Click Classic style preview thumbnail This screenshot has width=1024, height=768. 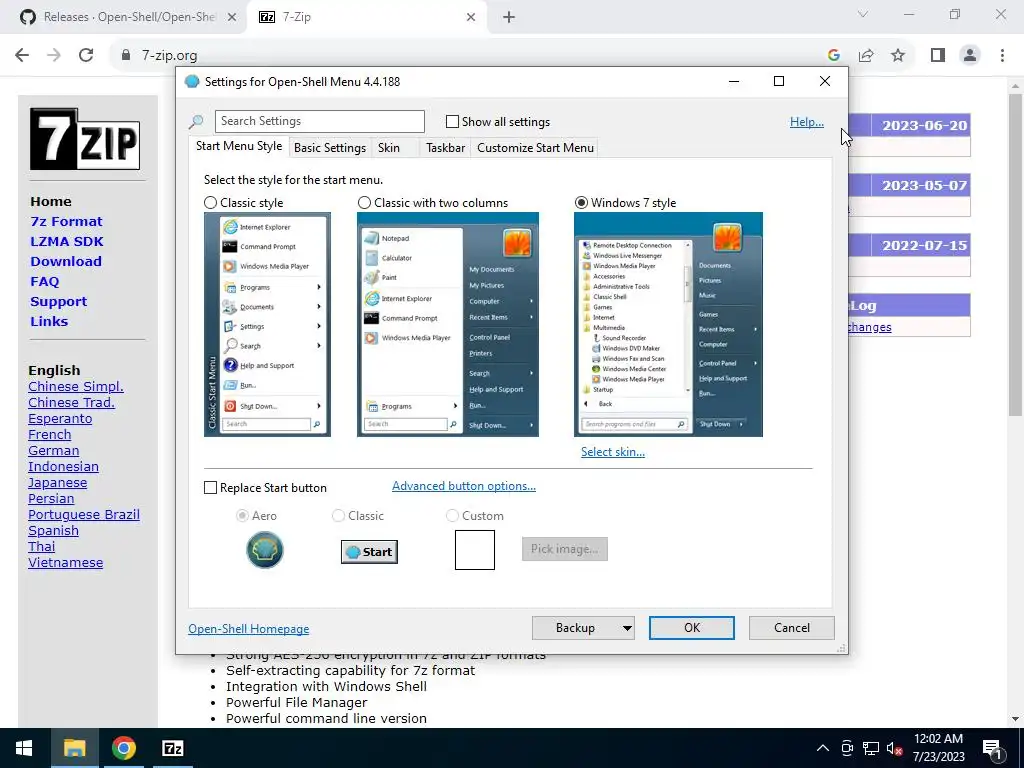pyautogui.click(x=267, y=325)
